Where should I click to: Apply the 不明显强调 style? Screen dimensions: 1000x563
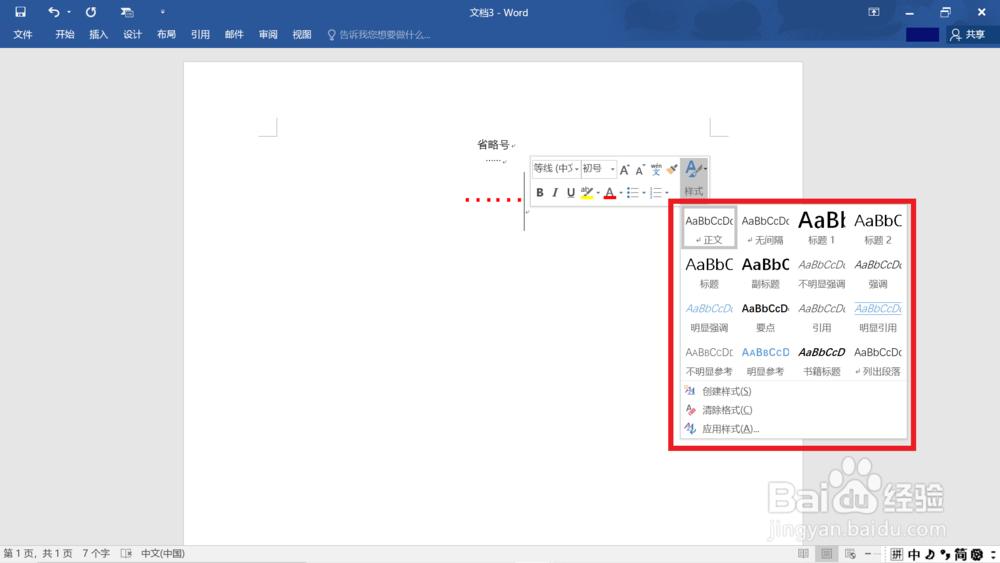[x=821, y=272]
